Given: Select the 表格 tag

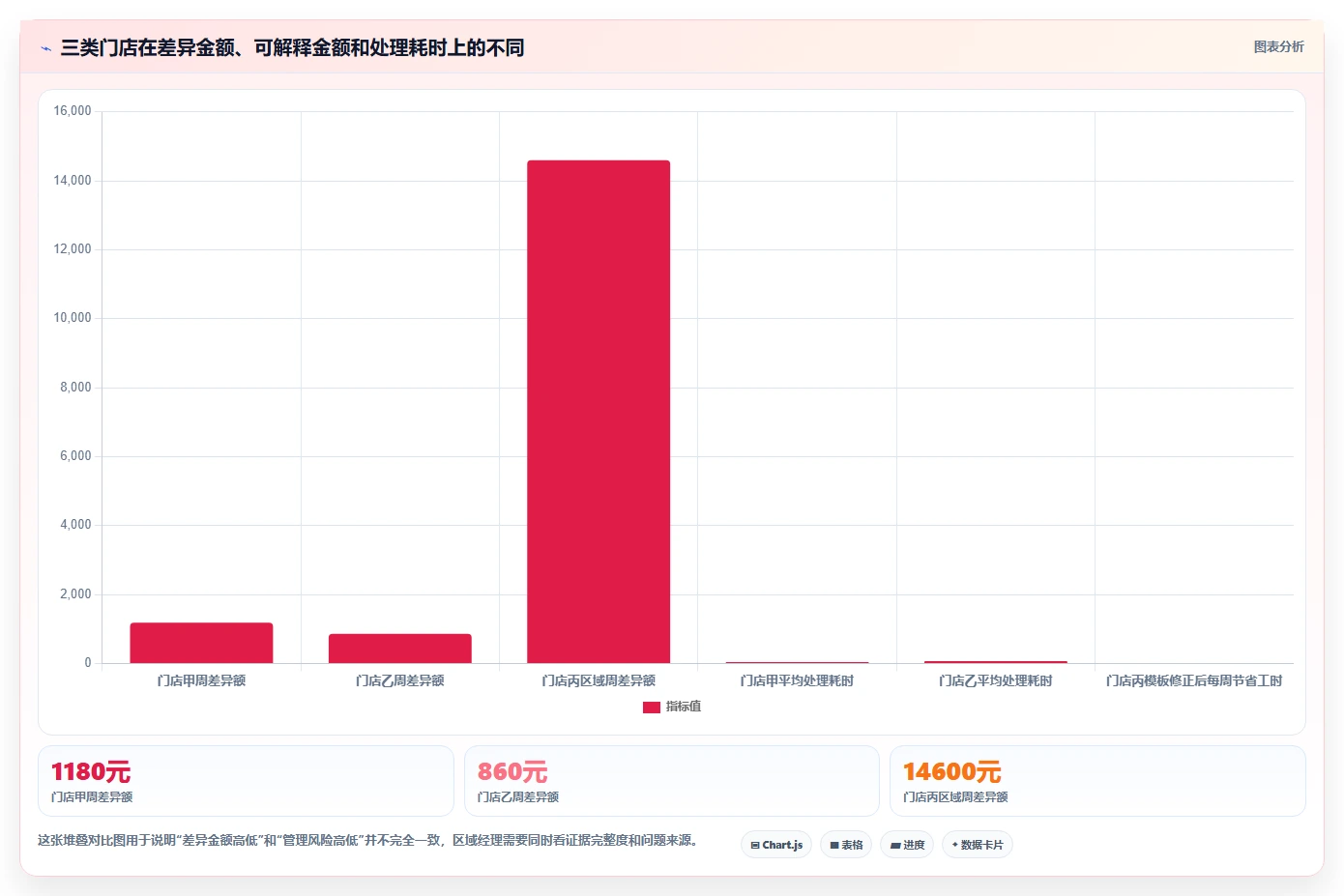Looking at the screenshot, I should [846, 845].
